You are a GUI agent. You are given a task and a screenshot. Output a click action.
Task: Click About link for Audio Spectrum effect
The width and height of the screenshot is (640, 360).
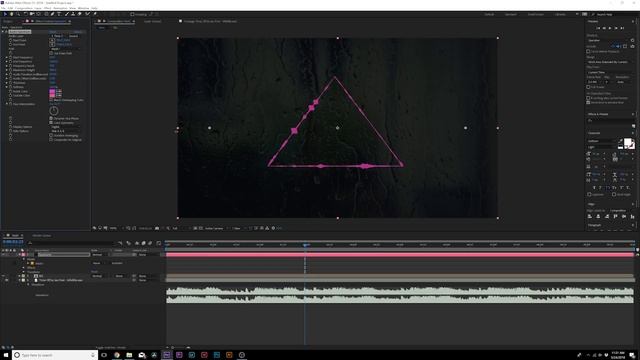click(78, 31)
